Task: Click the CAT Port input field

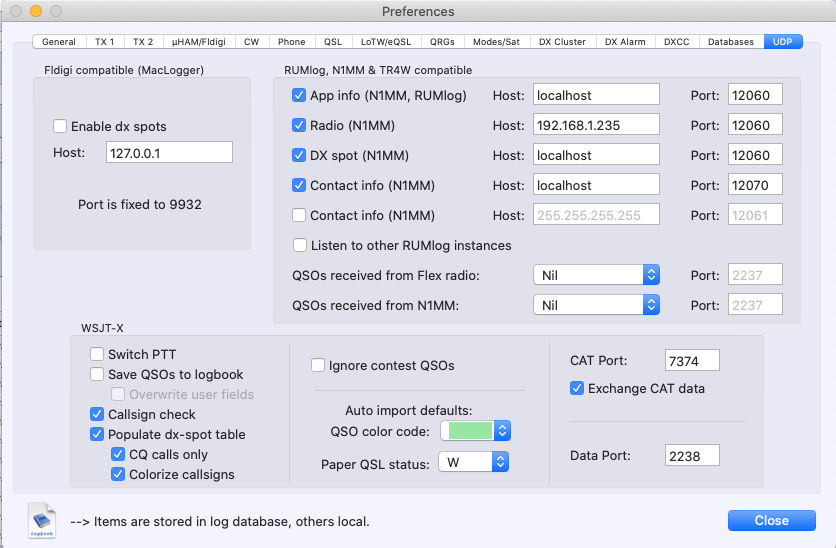Action: pyautogui.click(x=691, y=360)
